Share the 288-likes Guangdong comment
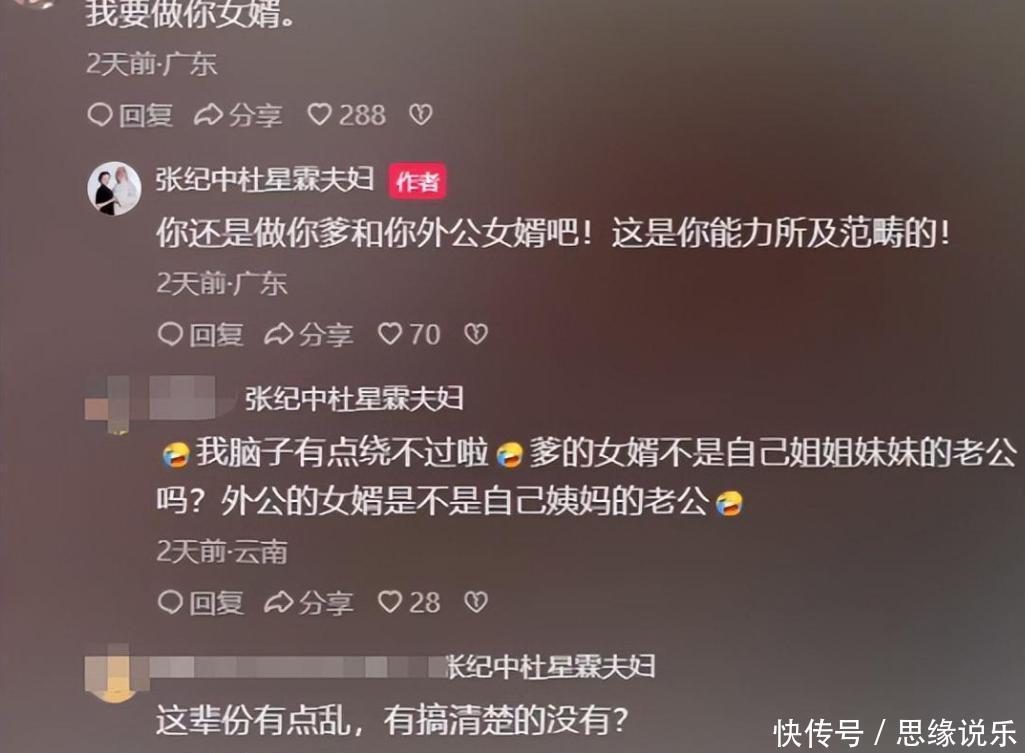The width and height of the screenshot is (1025, 753). pyautogui.click(x=239, y=115)
